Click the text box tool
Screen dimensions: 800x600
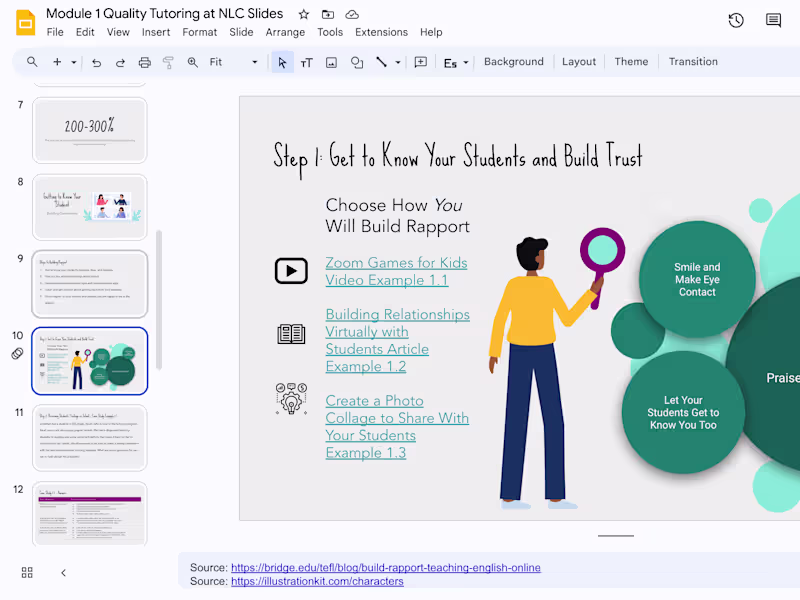(306, 62)
